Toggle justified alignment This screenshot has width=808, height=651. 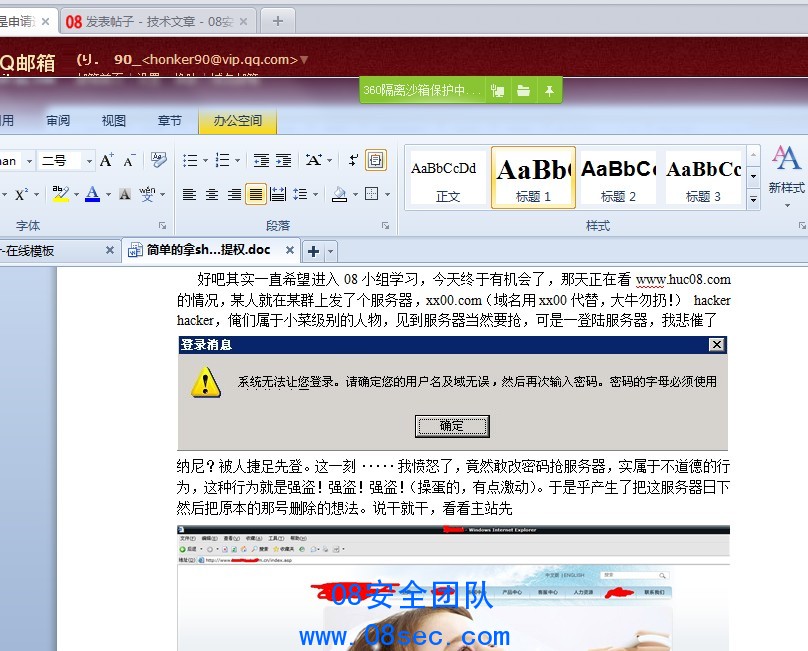coord(256,194)
